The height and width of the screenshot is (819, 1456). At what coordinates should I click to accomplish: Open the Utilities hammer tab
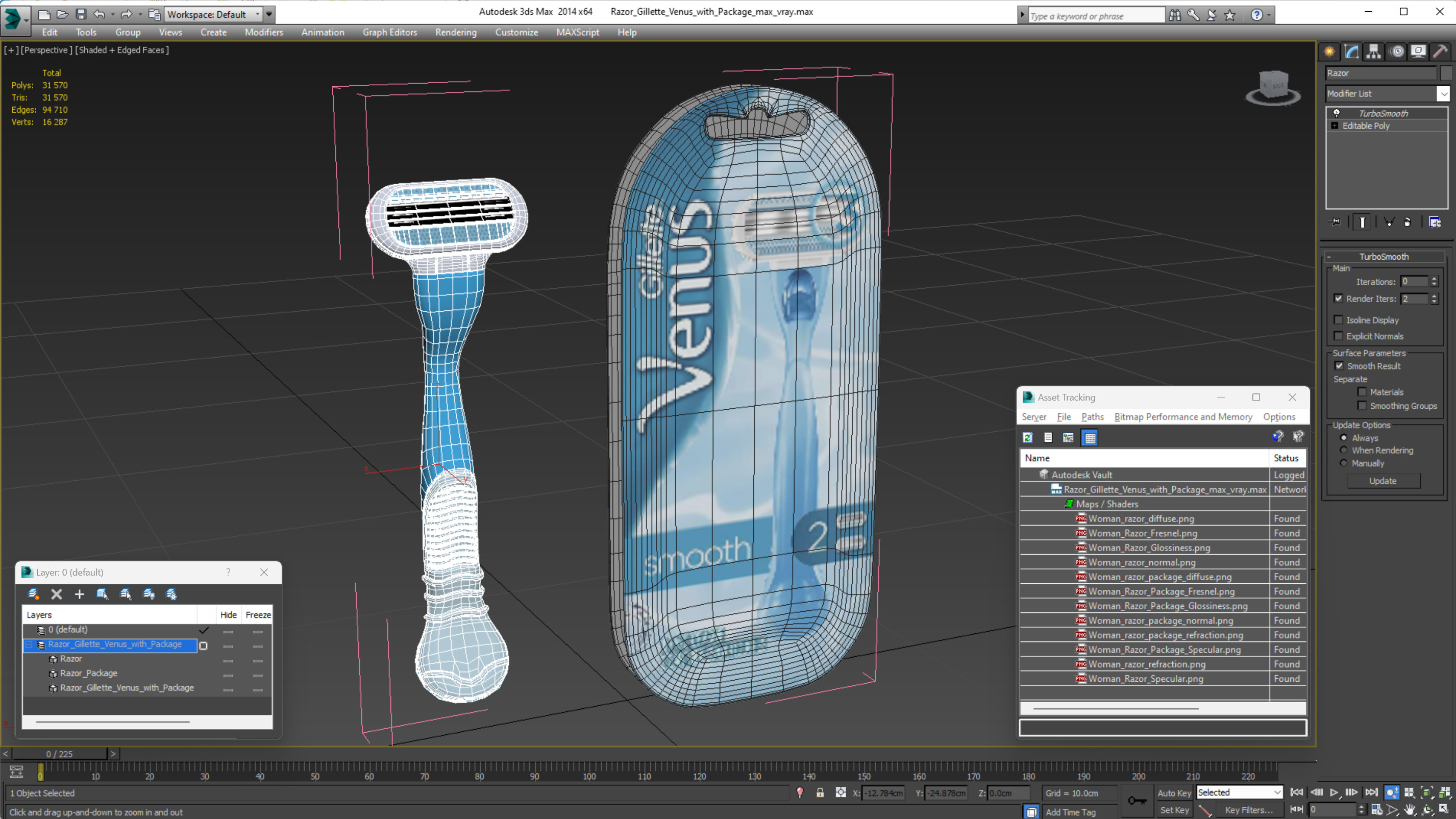(1440, 52)
